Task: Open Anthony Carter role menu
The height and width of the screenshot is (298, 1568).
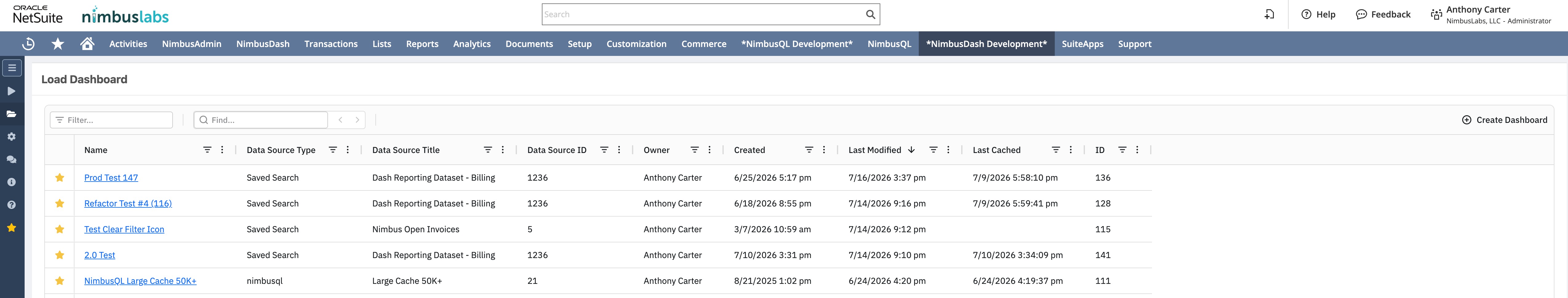Action: (x=1490, y=15)
